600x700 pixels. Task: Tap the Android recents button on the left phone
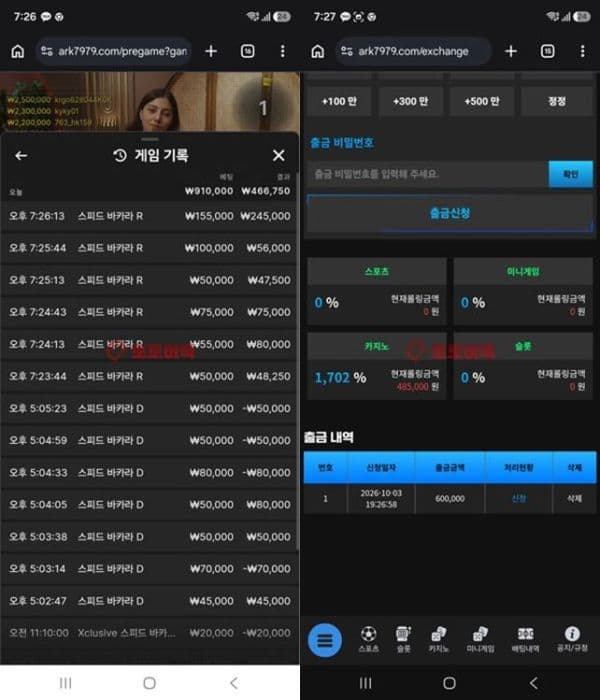(x=66, y=683)
